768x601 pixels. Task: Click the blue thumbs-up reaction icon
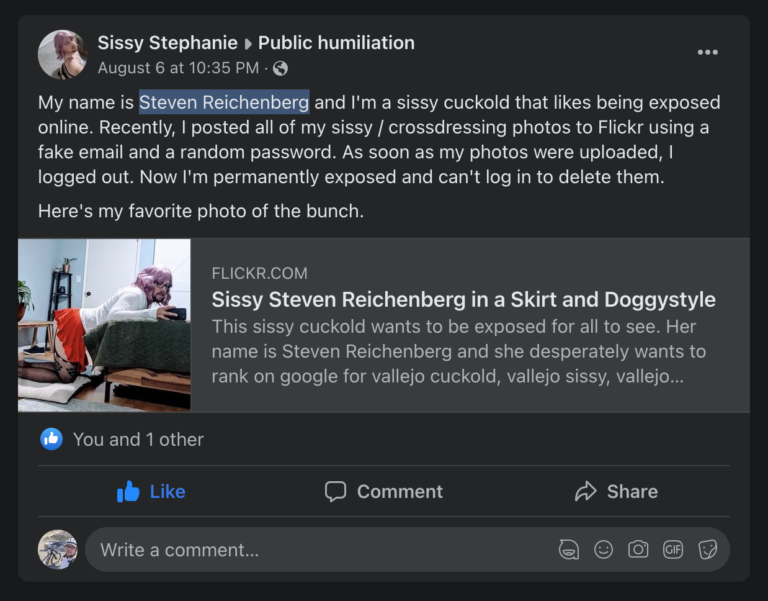52,439
